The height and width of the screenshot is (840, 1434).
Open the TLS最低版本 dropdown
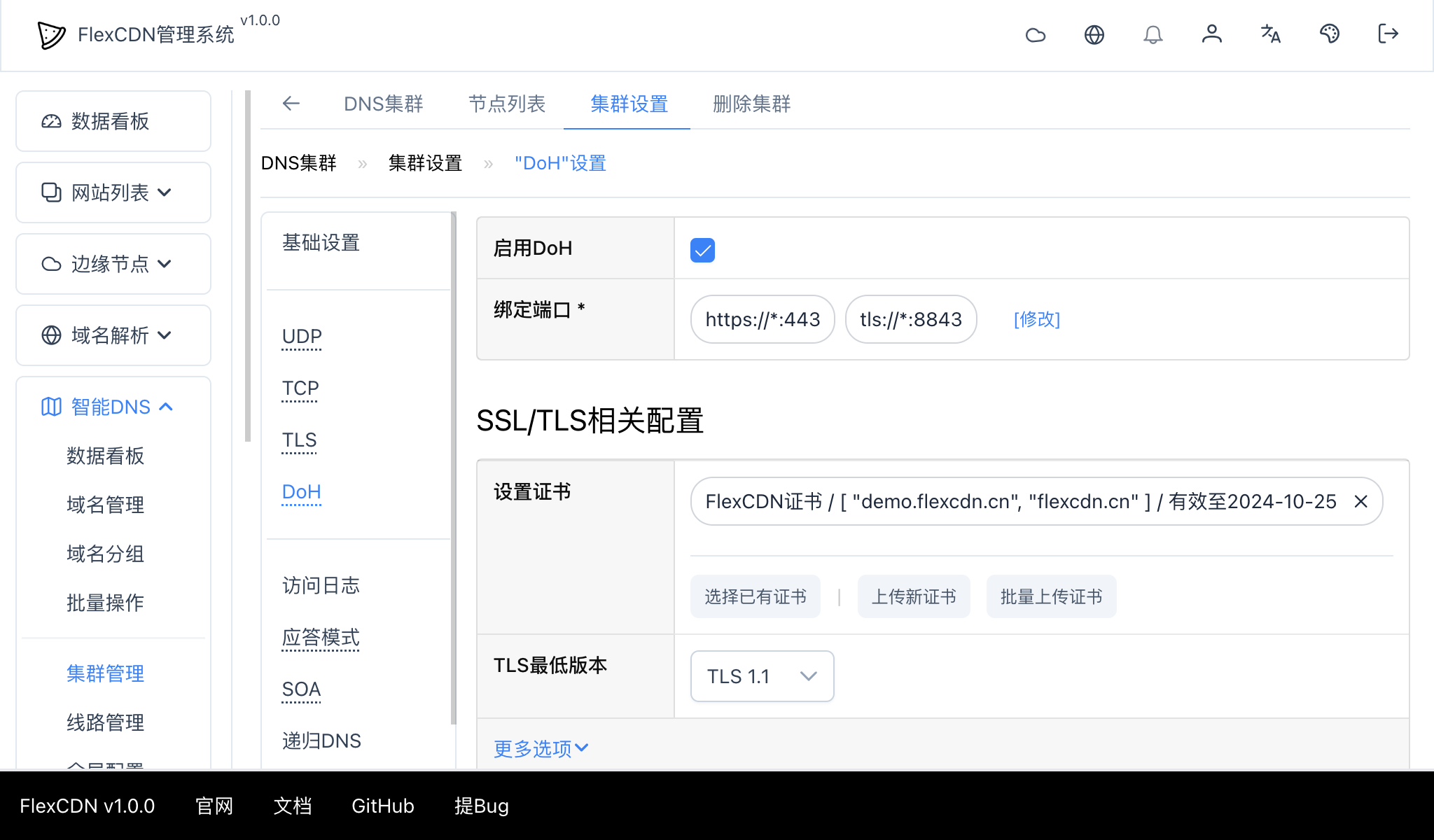coord(761,675)
